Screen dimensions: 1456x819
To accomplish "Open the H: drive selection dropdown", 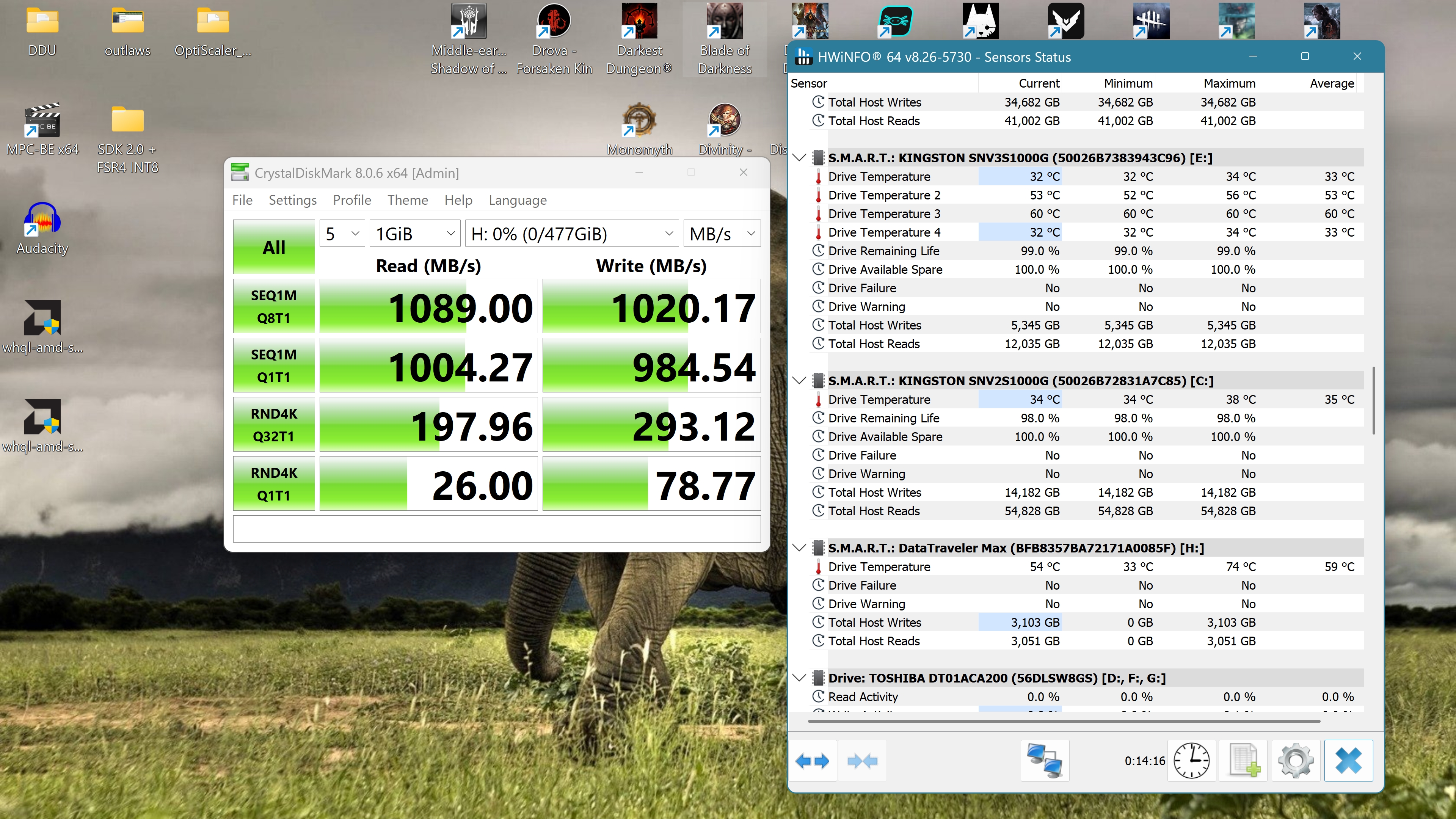I will [571, 234].
